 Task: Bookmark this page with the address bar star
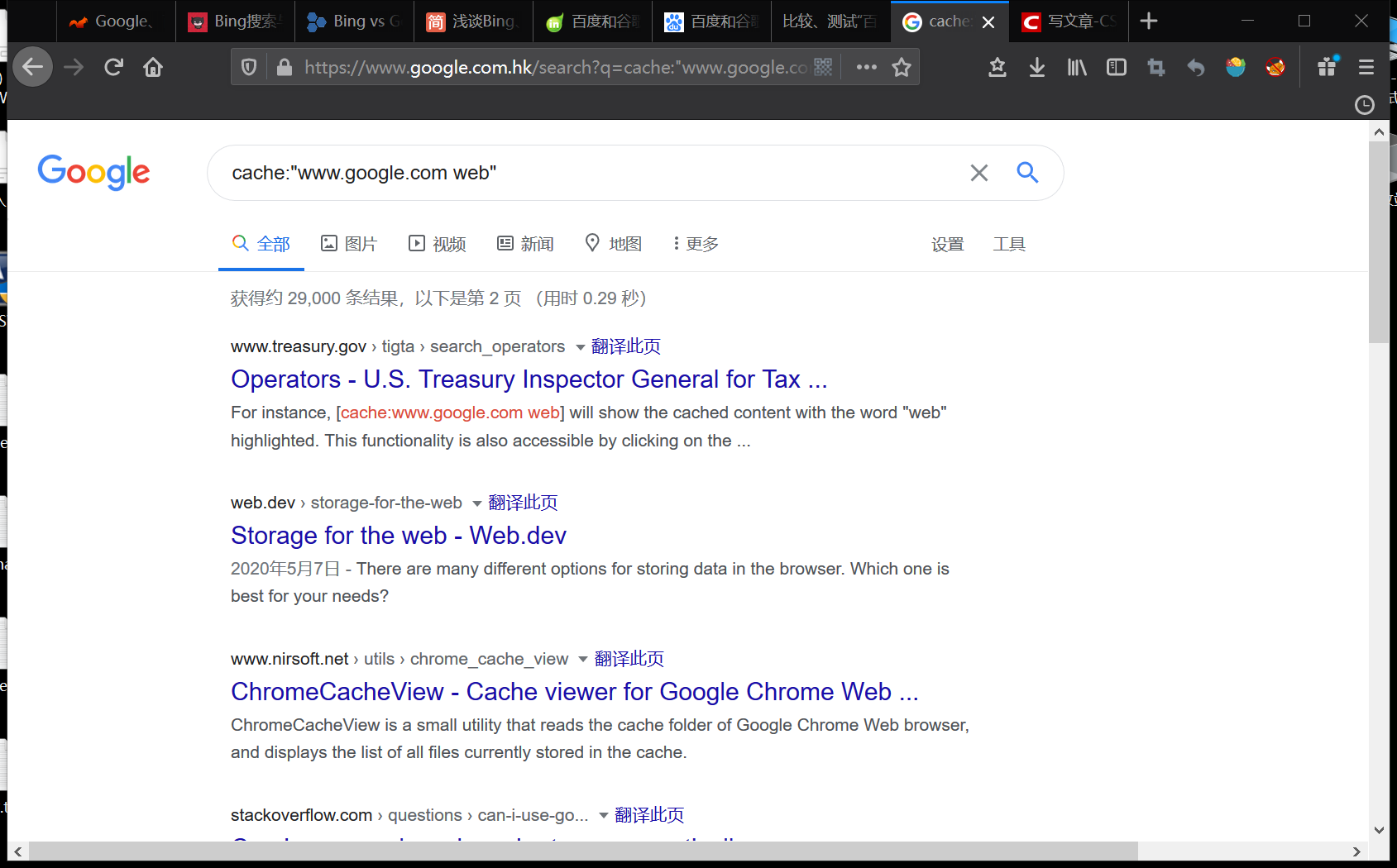coord(901,67)
